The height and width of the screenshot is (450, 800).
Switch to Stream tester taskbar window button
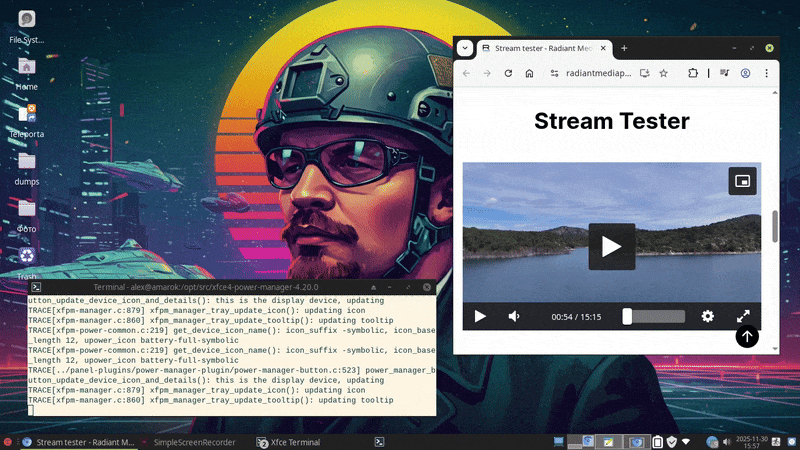79,442
